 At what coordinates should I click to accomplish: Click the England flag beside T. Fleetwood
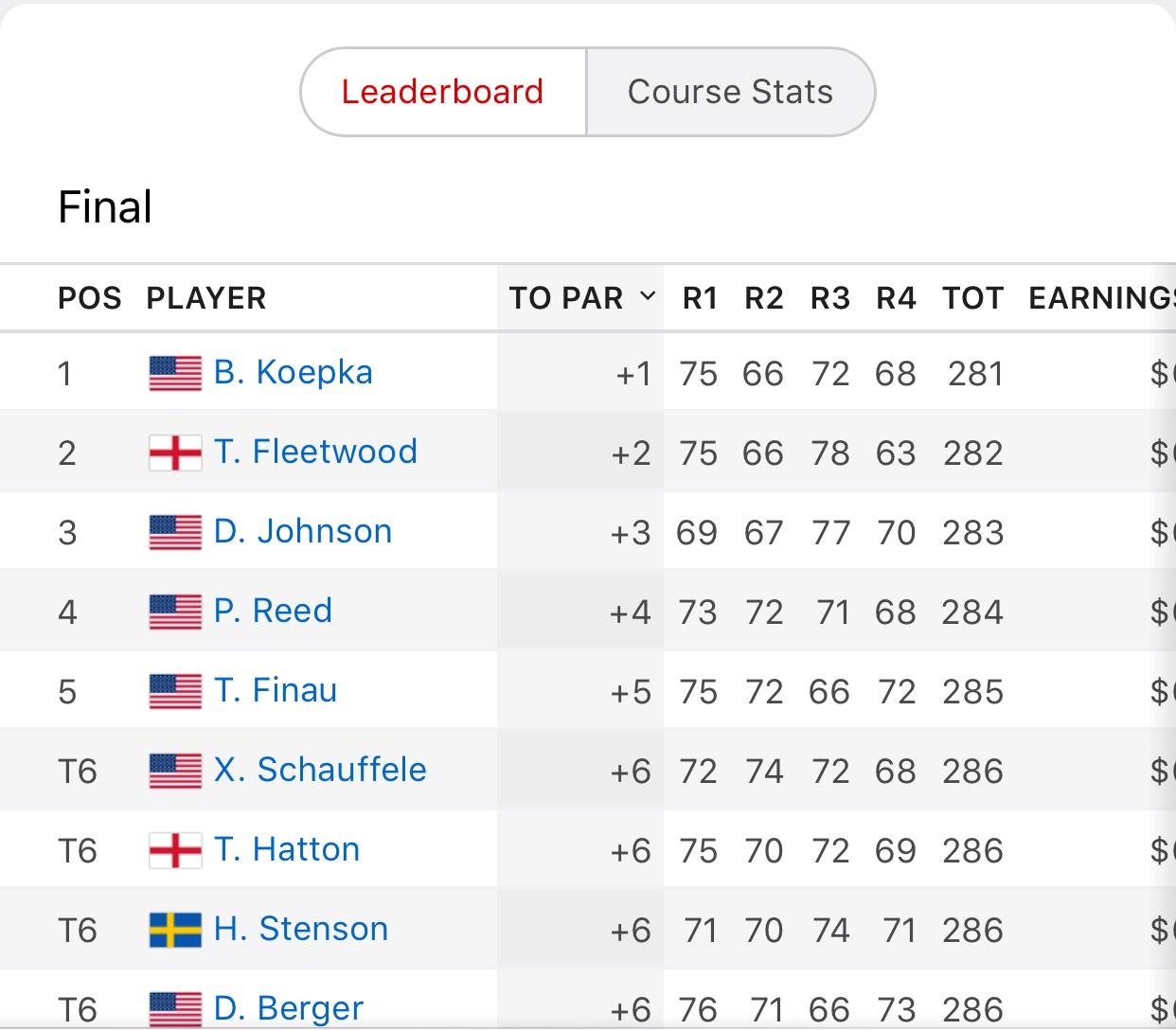[174, 452]
